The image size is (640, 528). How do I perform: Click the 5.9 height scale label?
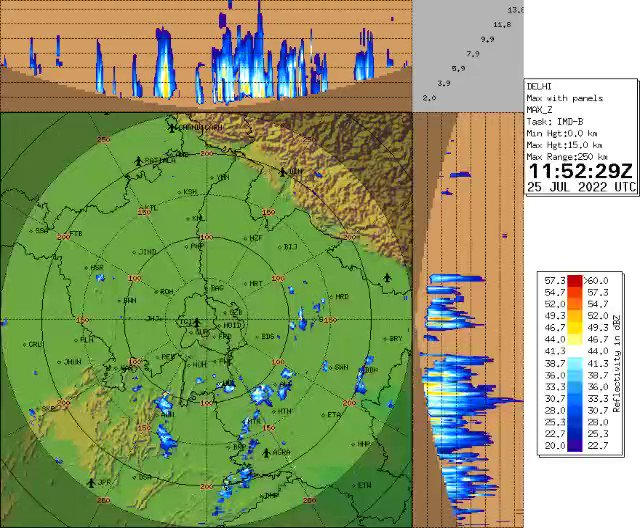(458, 68)
